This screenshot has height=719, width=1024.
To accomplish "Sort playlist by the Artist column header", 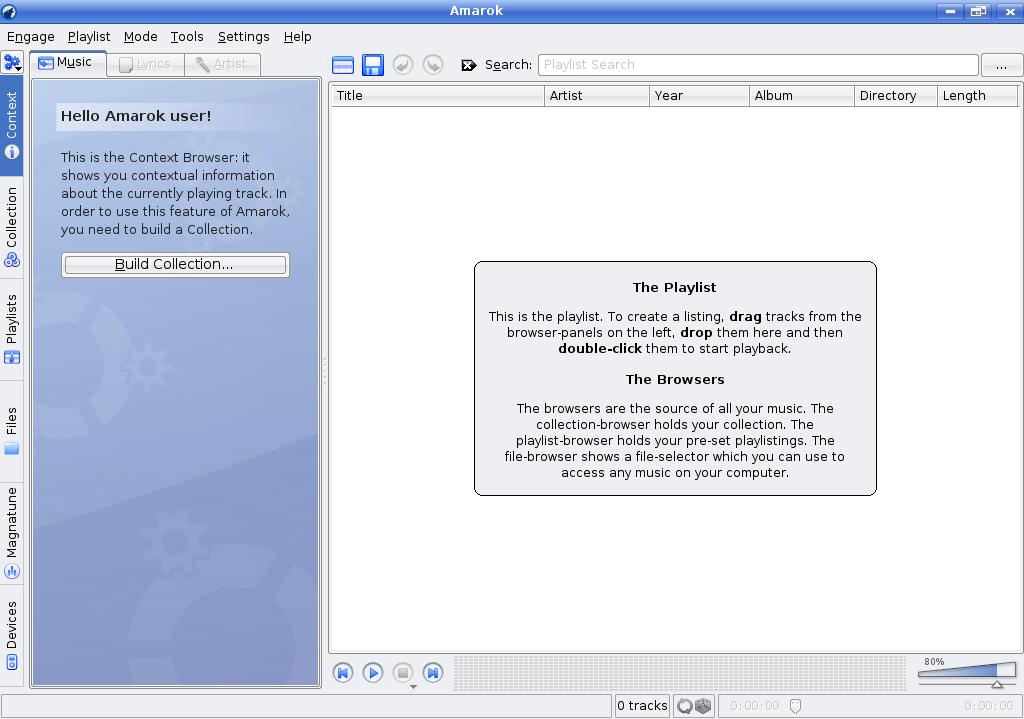I will (597, 95).
